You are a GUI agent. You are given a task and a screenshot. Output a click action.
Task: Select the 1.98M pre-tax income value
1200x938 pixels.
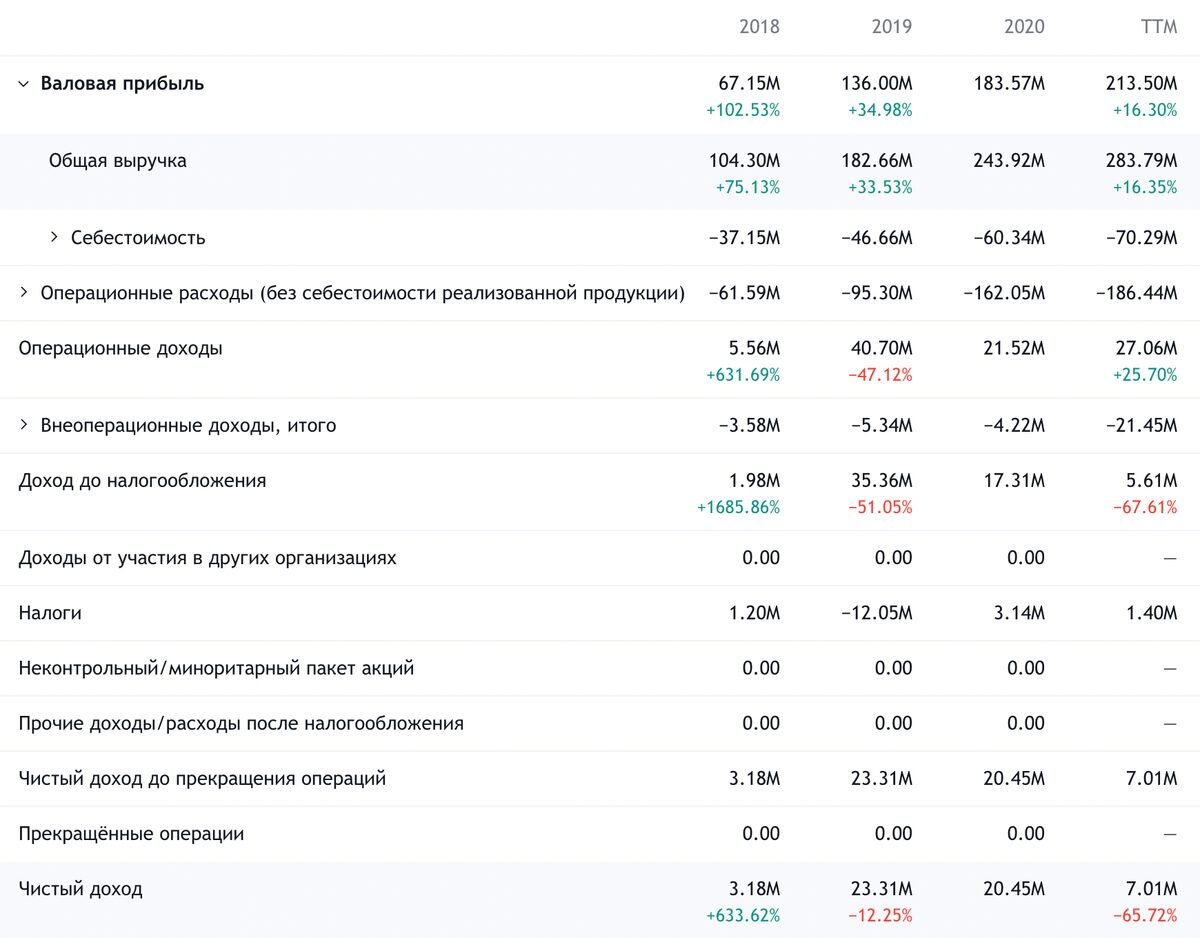[x=754, y=481]
